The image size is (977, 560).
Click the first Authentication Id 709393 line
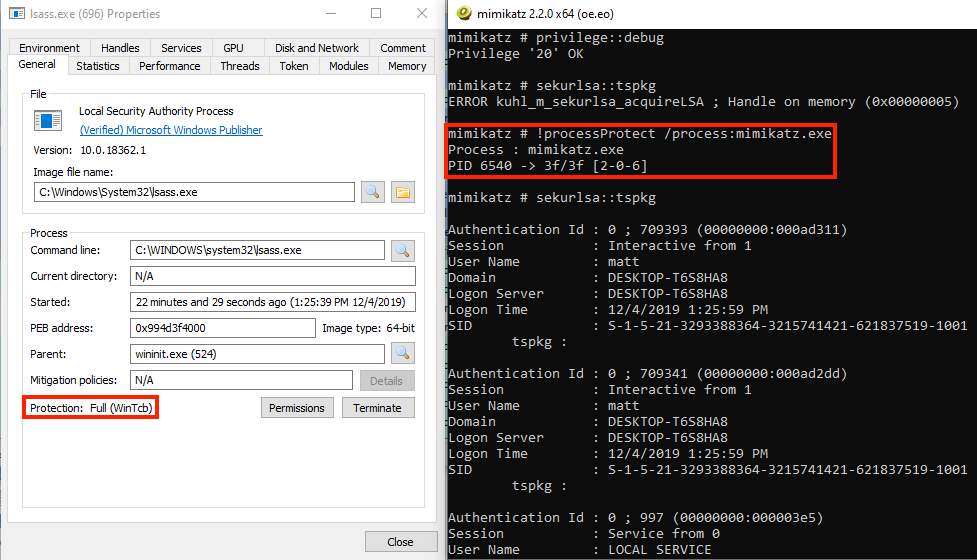click(647, 229)
